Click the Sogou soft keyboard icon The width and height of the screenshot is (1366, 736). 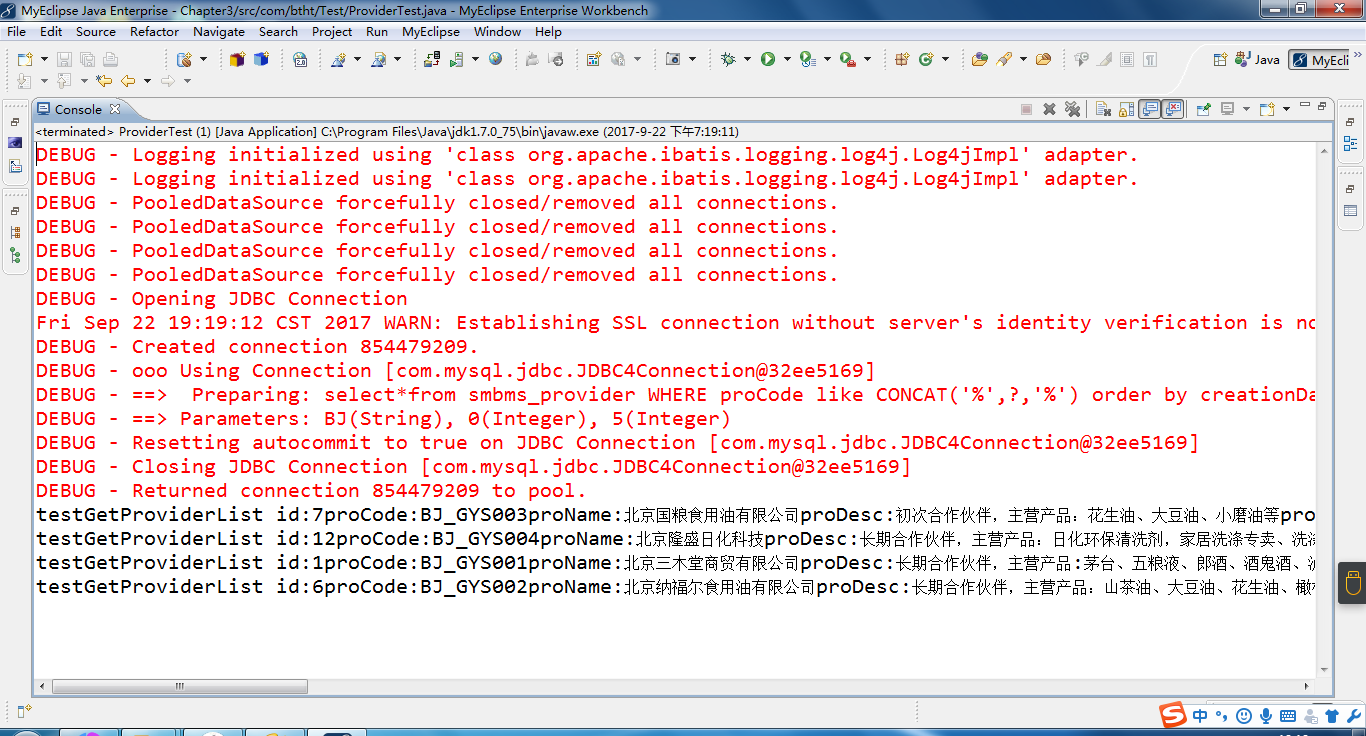[1288, 715]
